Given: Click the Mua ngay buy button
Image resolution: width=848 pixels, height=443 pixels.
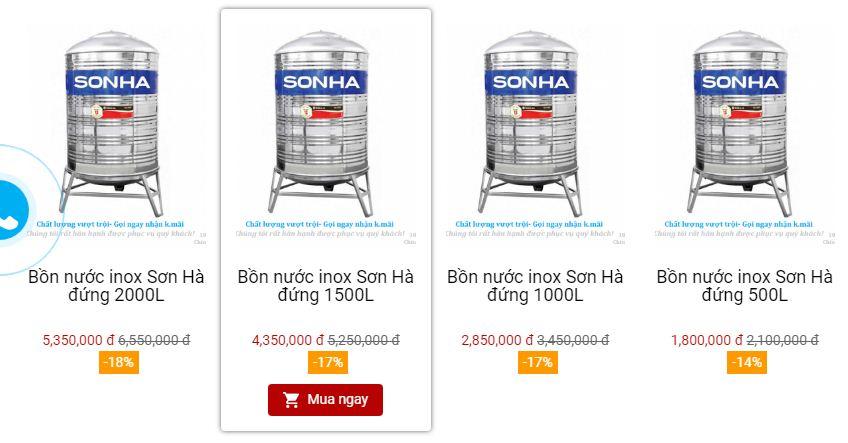Looking at the screenshot, I should tap(325, 400).
